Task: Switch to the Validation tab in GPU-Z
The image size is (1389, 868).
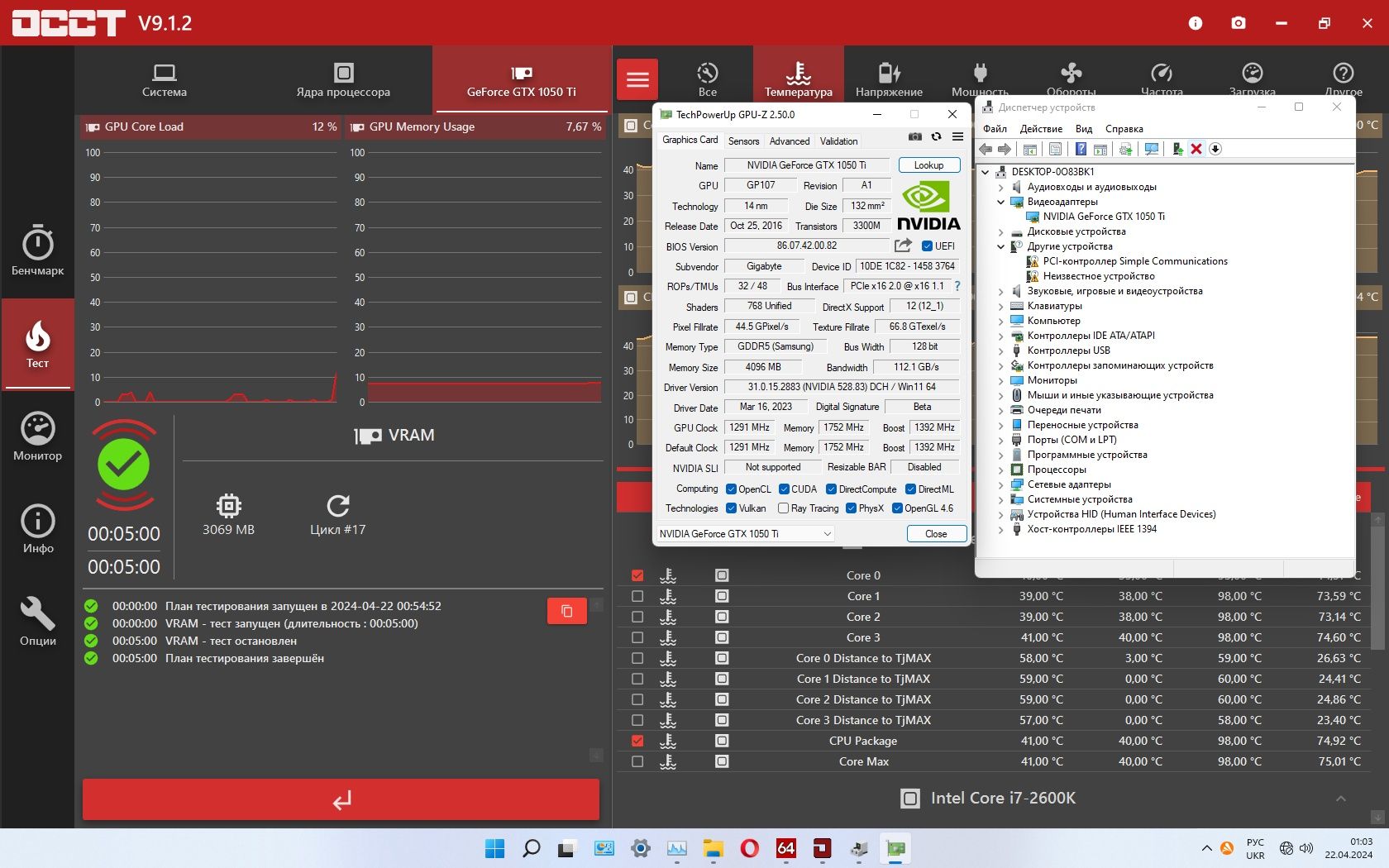Action: point(838,141)
